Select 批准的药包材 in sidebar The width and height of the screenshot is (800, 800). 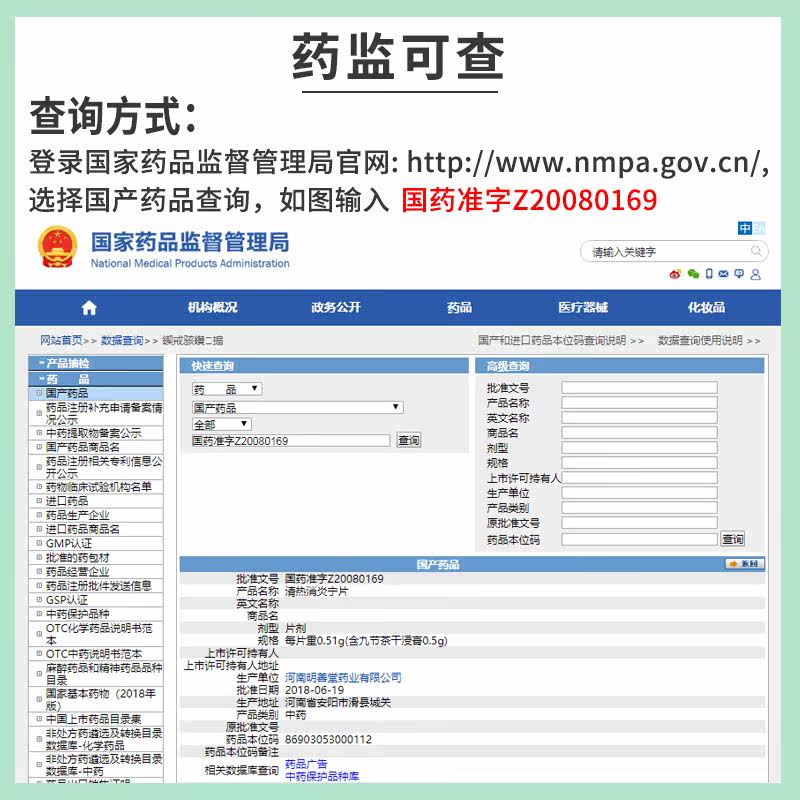(x=96, y=558)
